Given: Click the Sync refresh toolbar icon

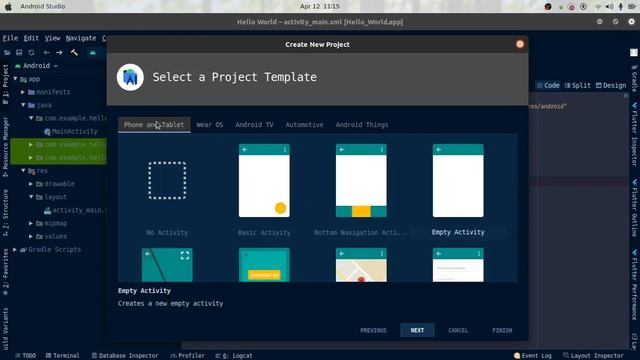Looking at the screenshot, I should click(x=31, y=52).
